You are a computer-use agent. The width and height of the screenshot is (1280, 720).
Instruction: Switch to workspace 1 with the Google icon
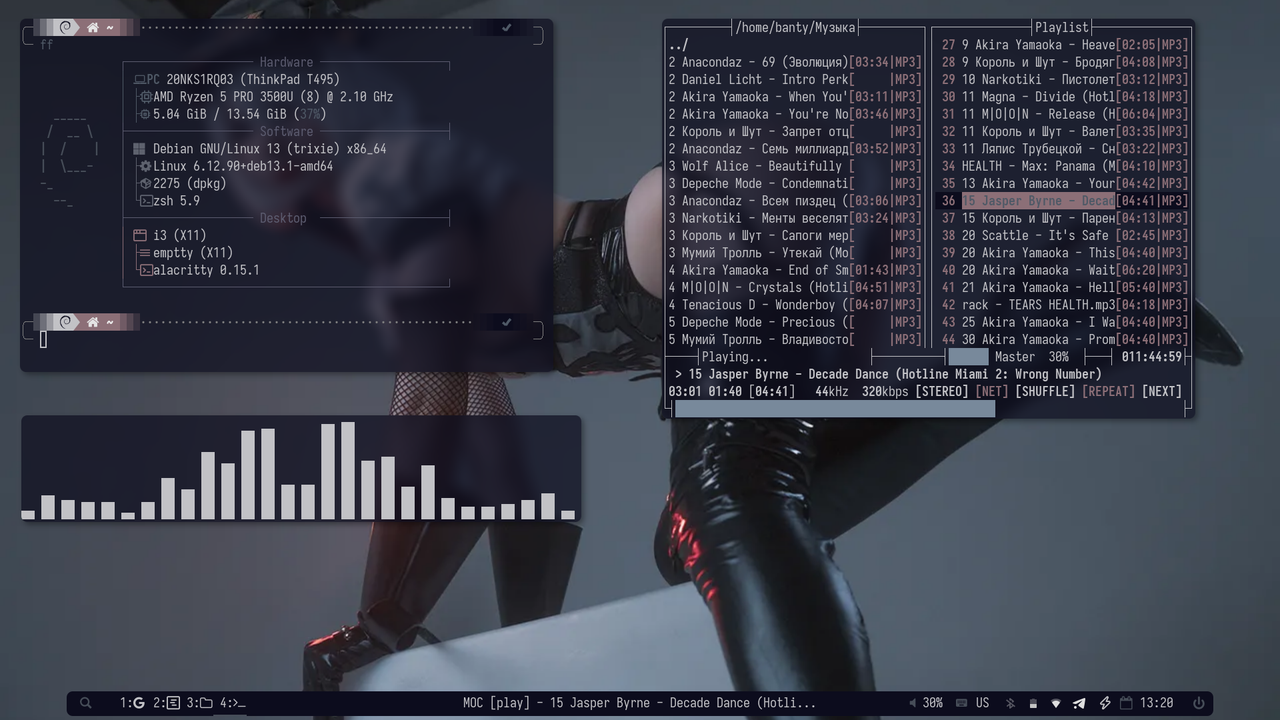pos(132,703)
